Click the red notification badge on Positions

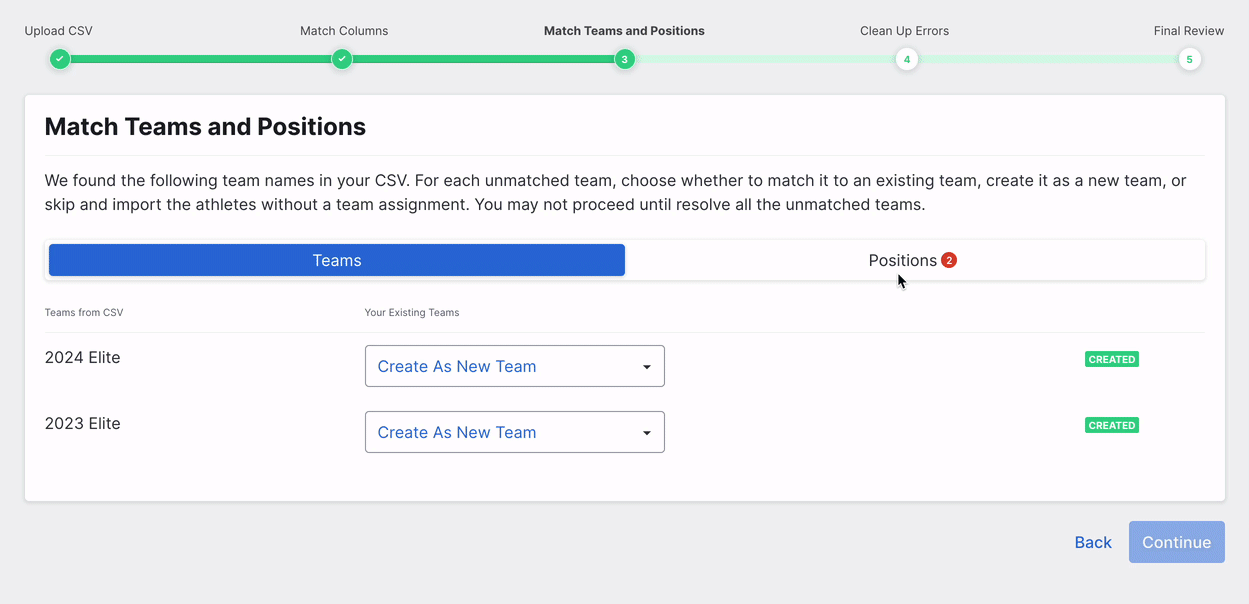[949, 260]
